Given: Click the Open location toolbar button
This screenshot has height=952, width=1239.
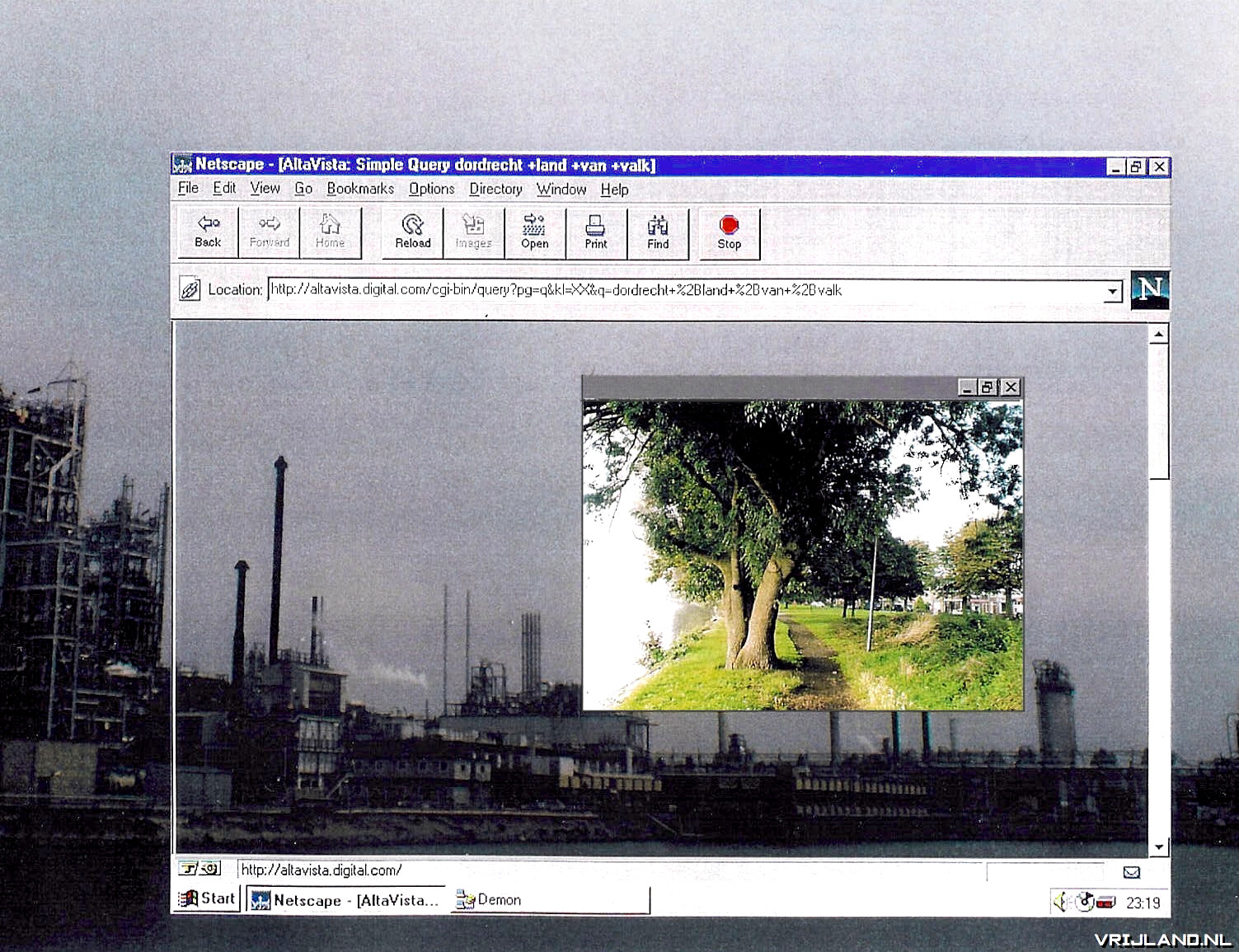Looking at the screenshot, I should tap(534, 232).
